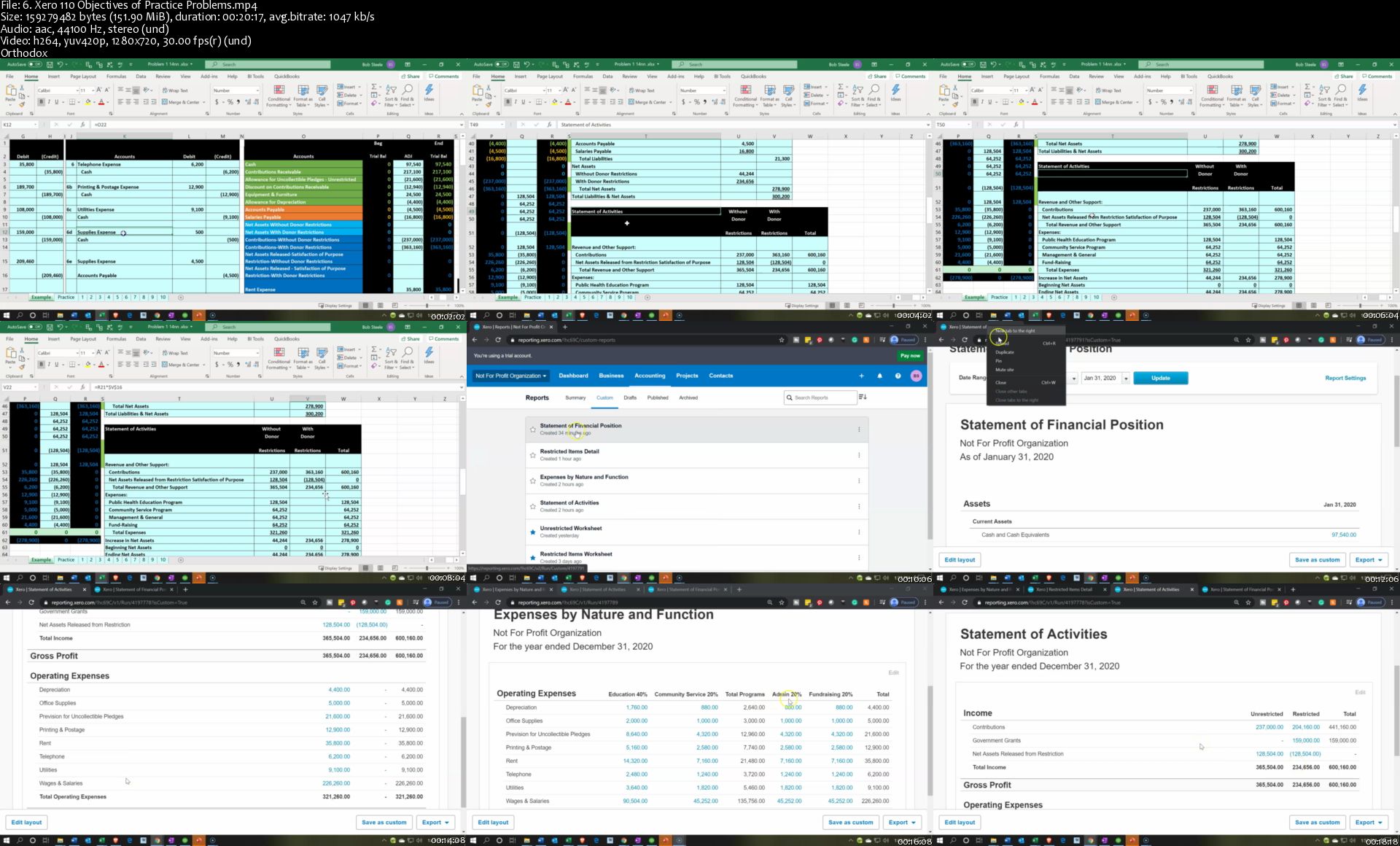The height and width of the screenshot is (846, 1400).
Task: Open the three-dot menu for Expenses by Nature and Function
Action: point(859,481)
